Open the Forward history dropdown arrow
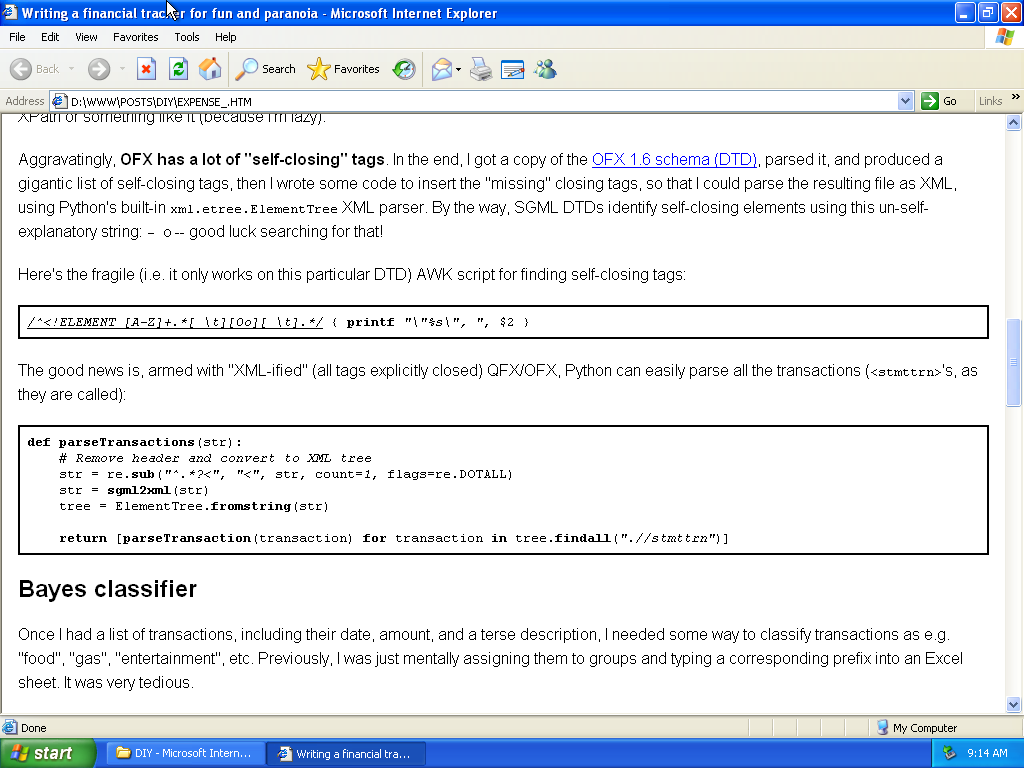1024x768 pixels. click(122, 69)
